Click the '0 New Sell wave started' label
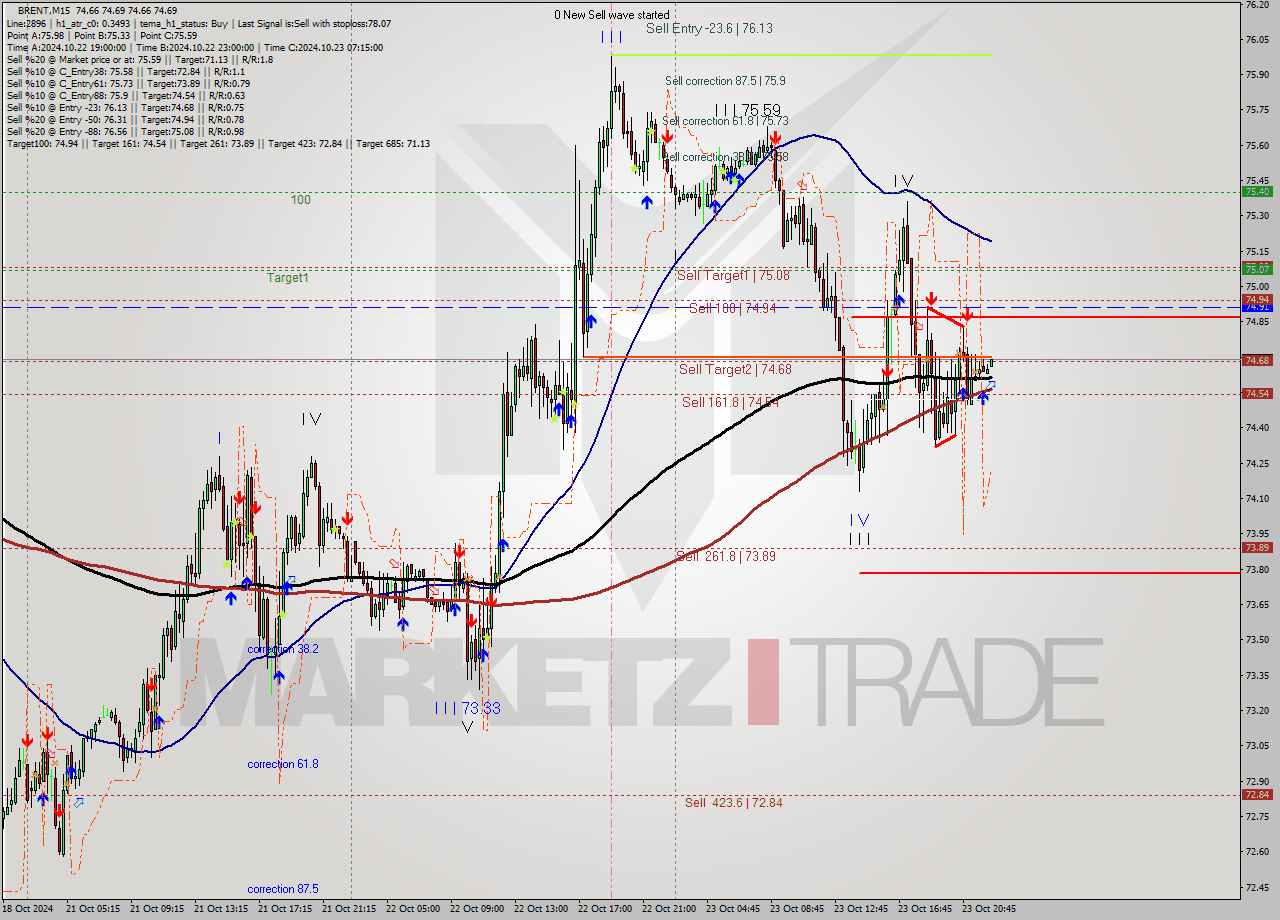Image resolution: width=1280 pixels, height=920 pixels. click(612, 15)
